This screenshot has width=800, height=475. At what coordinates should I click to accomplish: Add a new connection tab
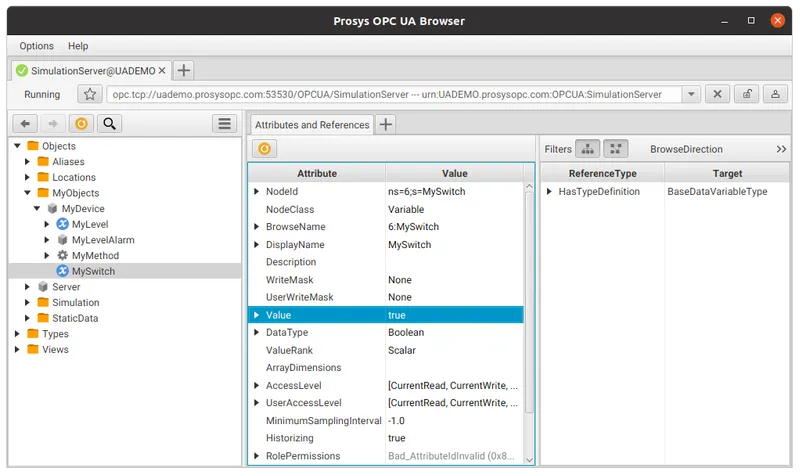coord(184,70)
